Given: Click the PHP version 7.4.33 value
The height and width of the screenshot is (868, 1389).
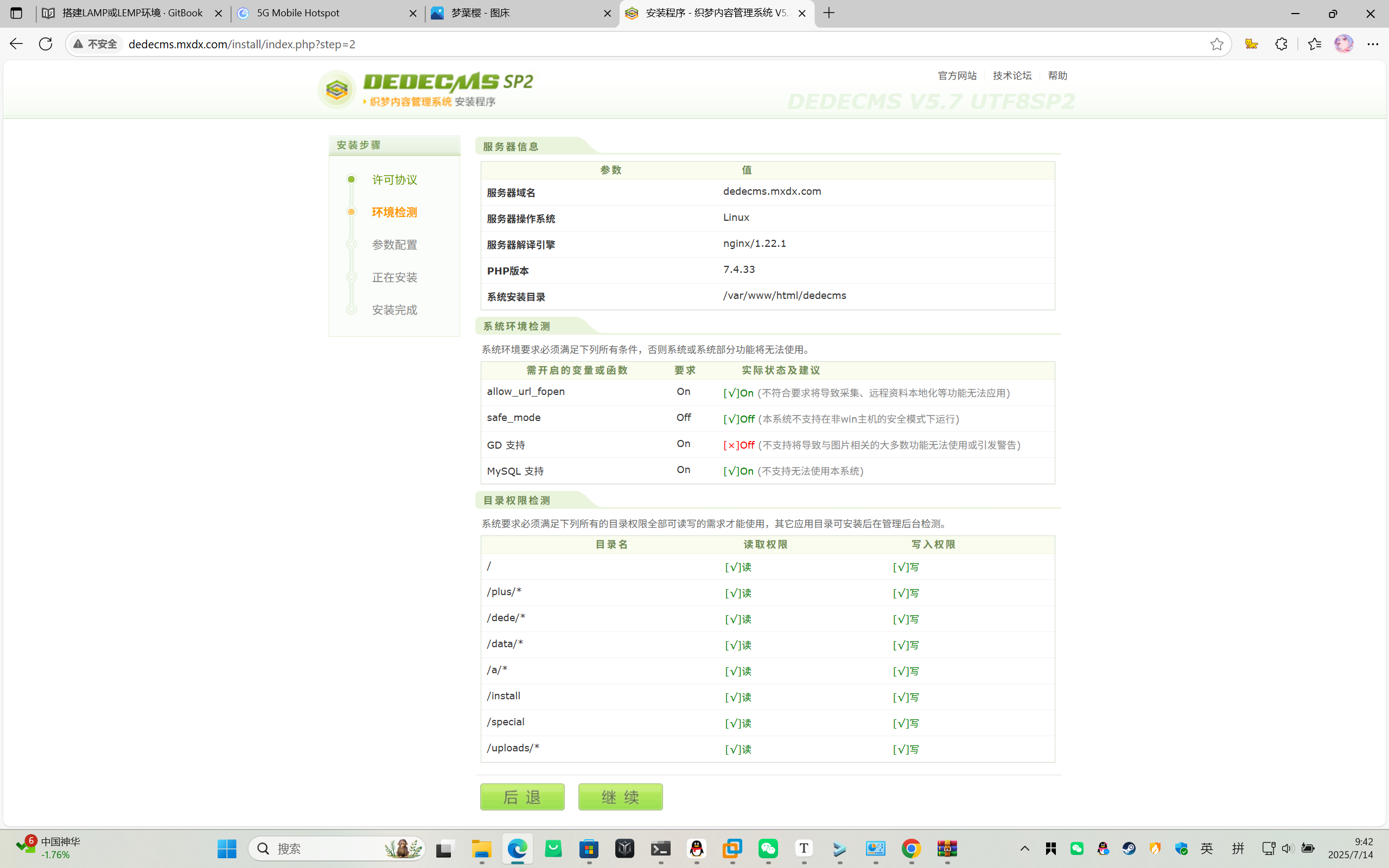Looking at the screenshot, I should point(738,269).
